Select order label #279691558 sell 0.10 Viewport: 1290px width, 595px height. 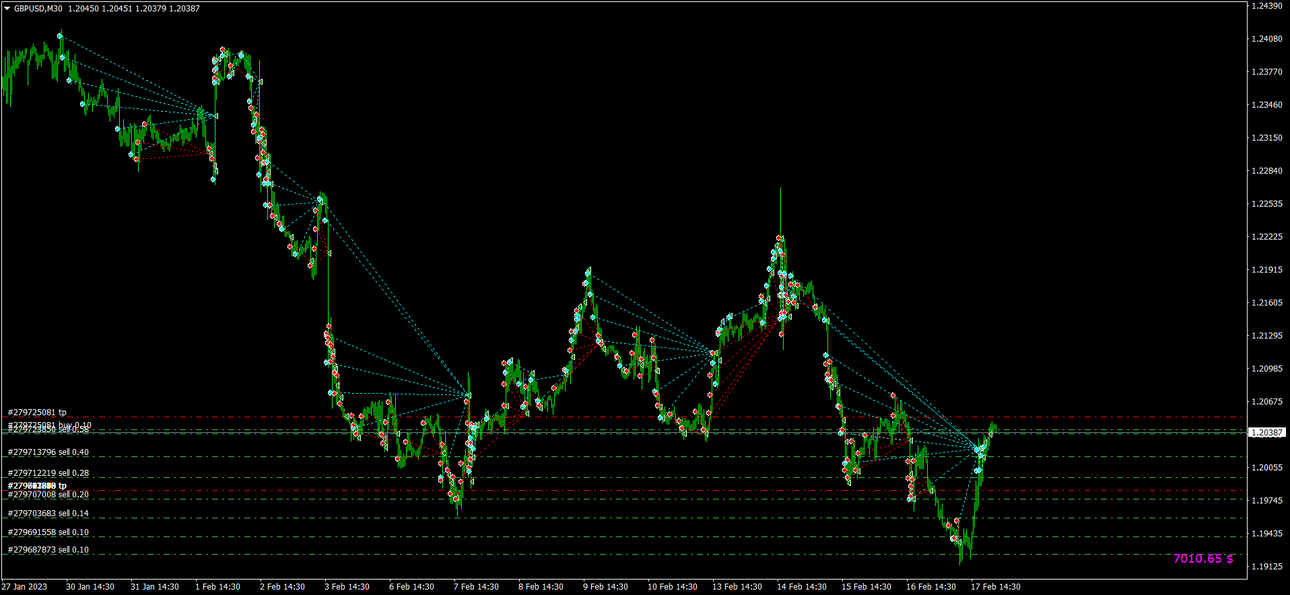tap(48, 532)
